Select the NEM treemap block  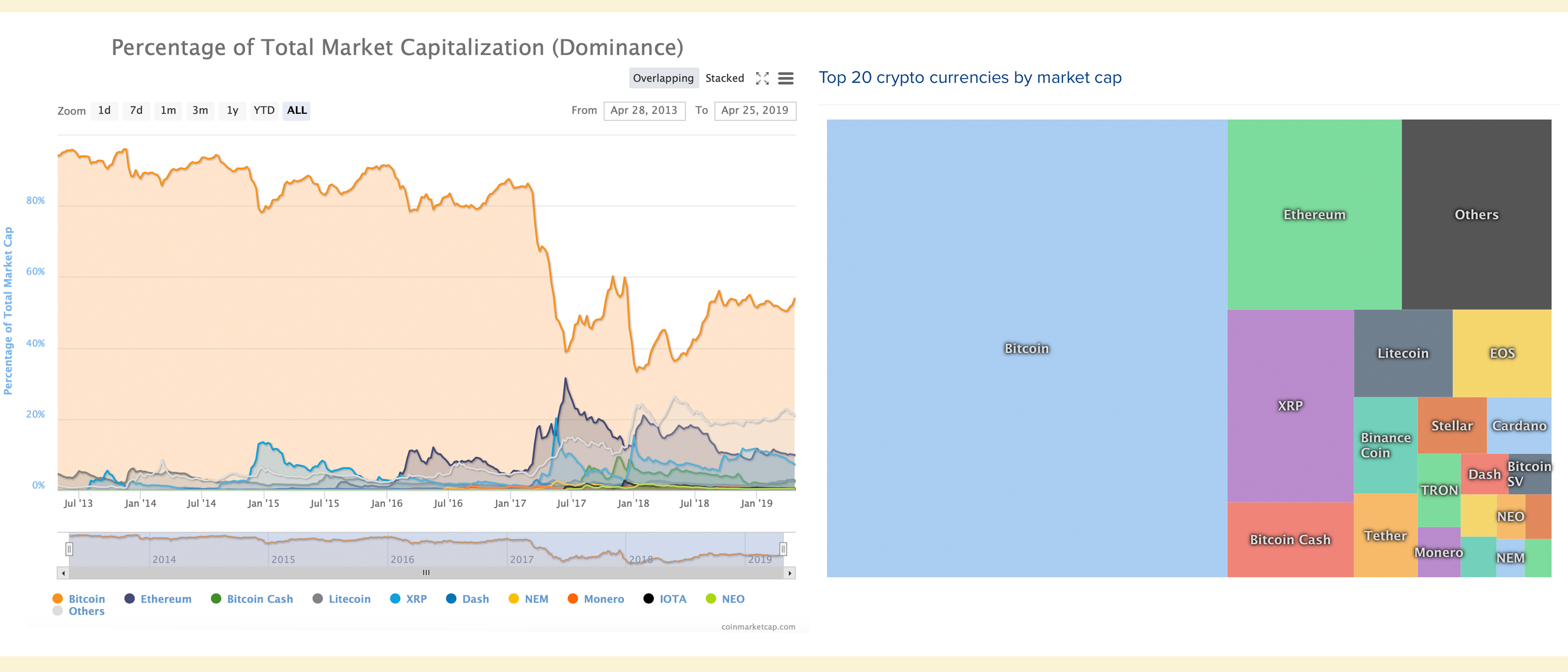pyautogui.click(x=1511, y=557)
